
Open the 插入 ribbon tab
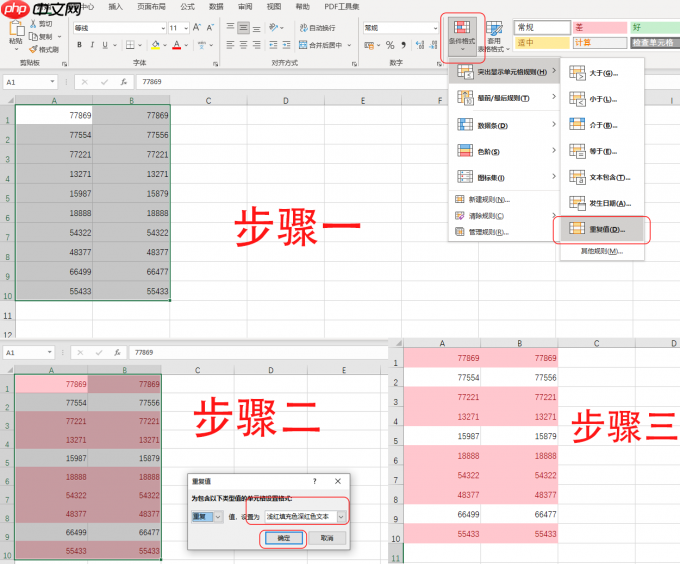(x=115, y=7)
